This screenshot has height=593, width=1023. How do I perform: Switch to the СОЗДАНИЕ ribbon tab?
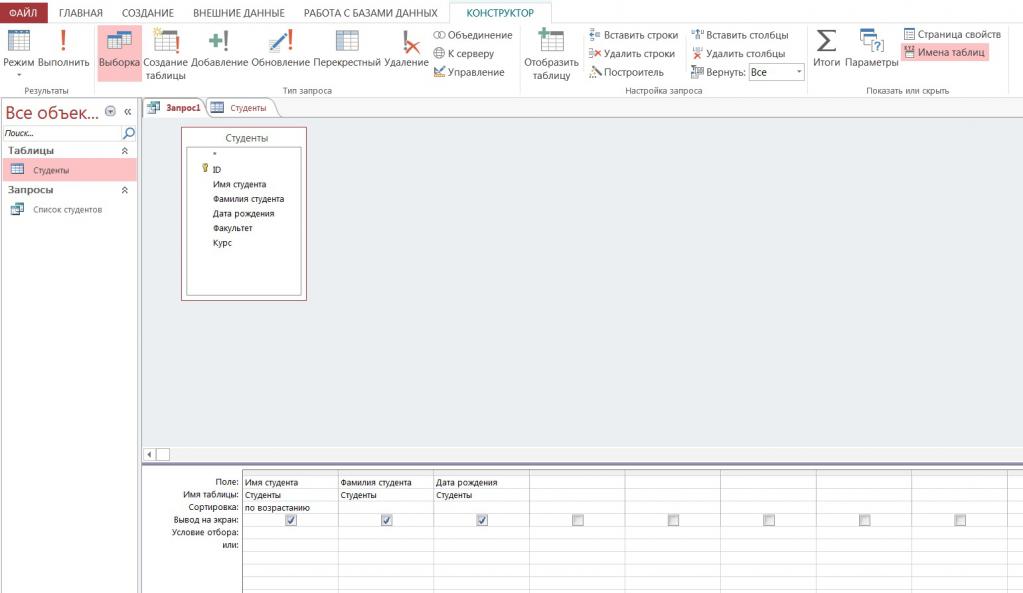[148, 12]
